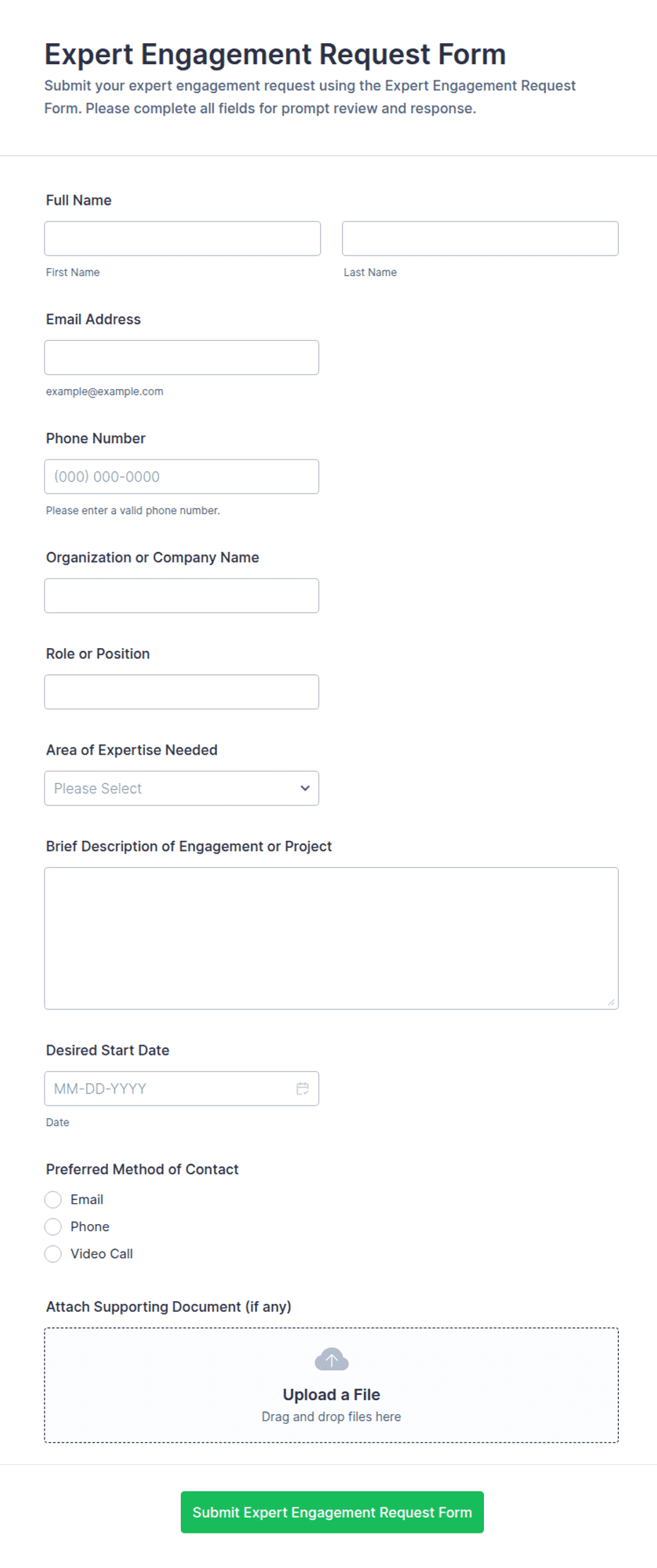Click the Email Address input box

tap(182, 357)
